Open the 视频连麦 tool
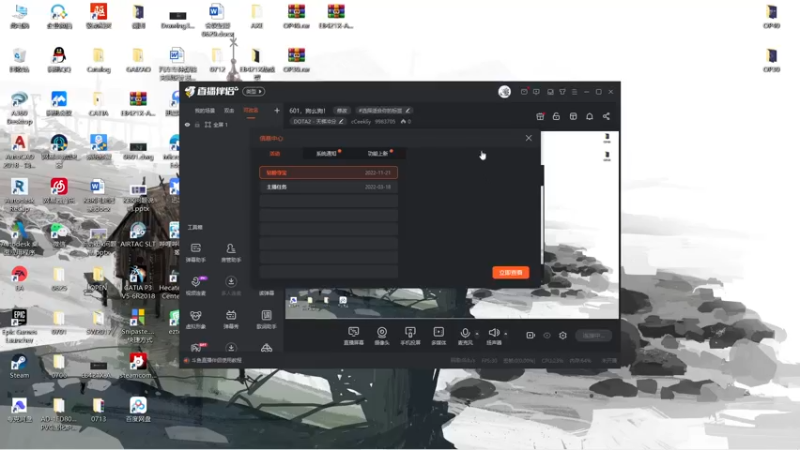Screen dimensions: 800x450 coord(196,286)
